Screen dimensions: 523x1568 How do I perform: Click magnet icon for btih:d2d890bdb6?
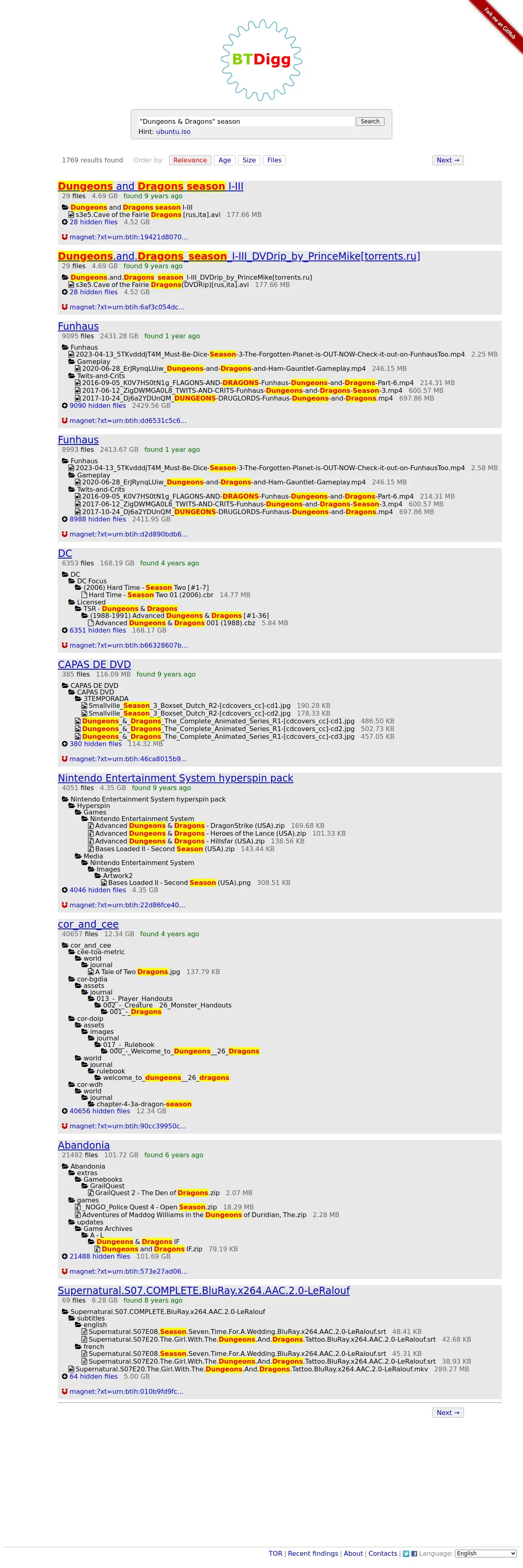pyautogui.click(x=64, y=534)
